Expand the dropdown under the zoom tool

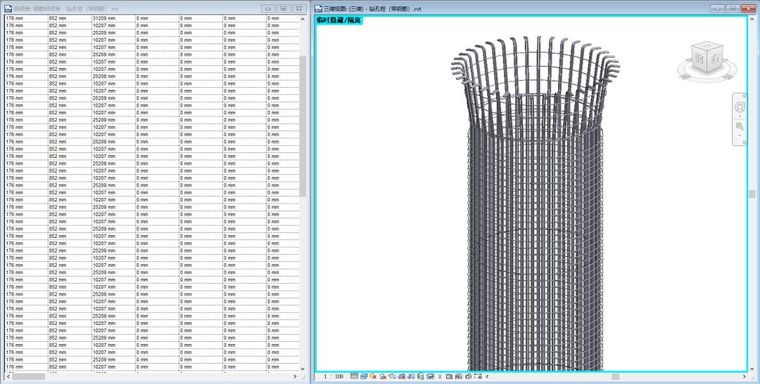[x=740, y=136]
